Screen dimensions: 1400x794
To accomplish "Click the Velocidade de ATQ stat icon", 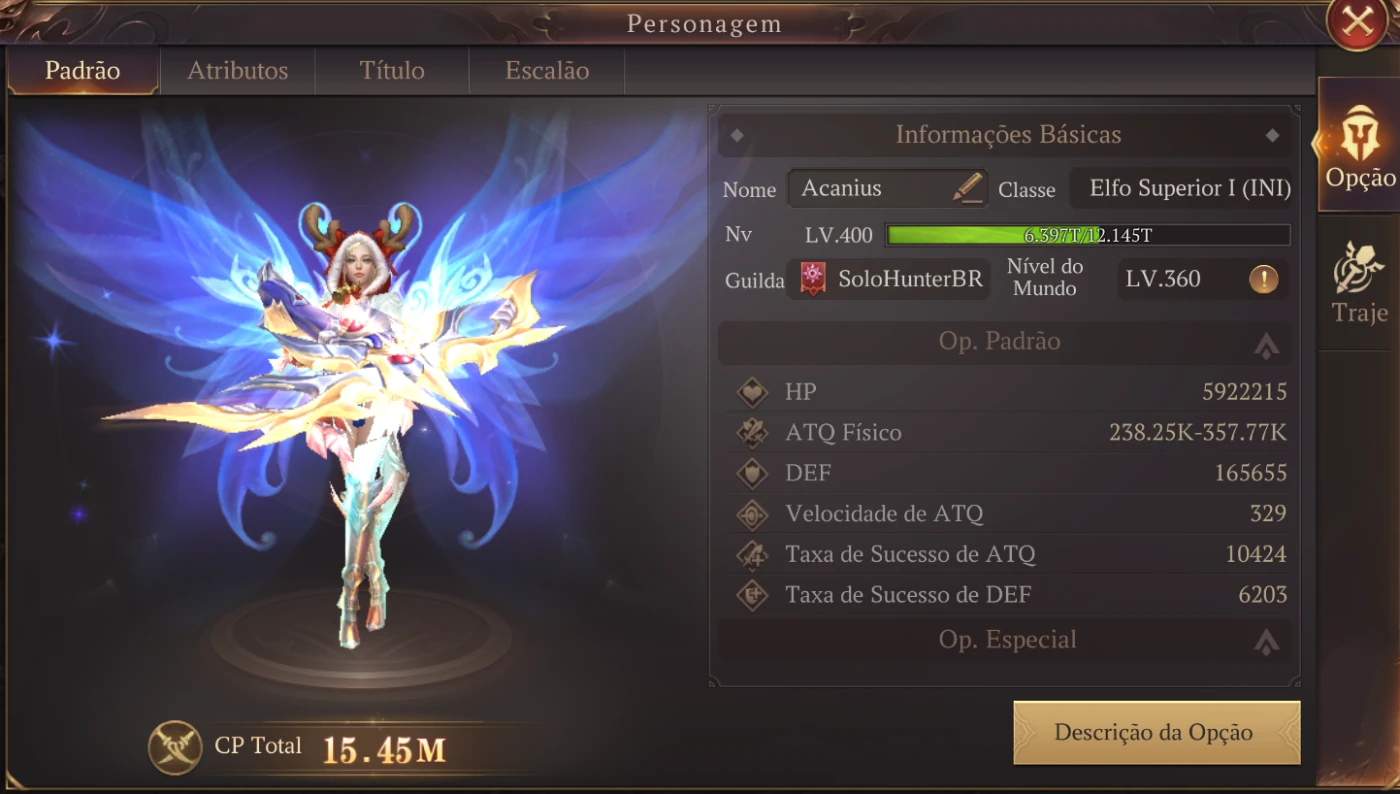I will [752, 514].
